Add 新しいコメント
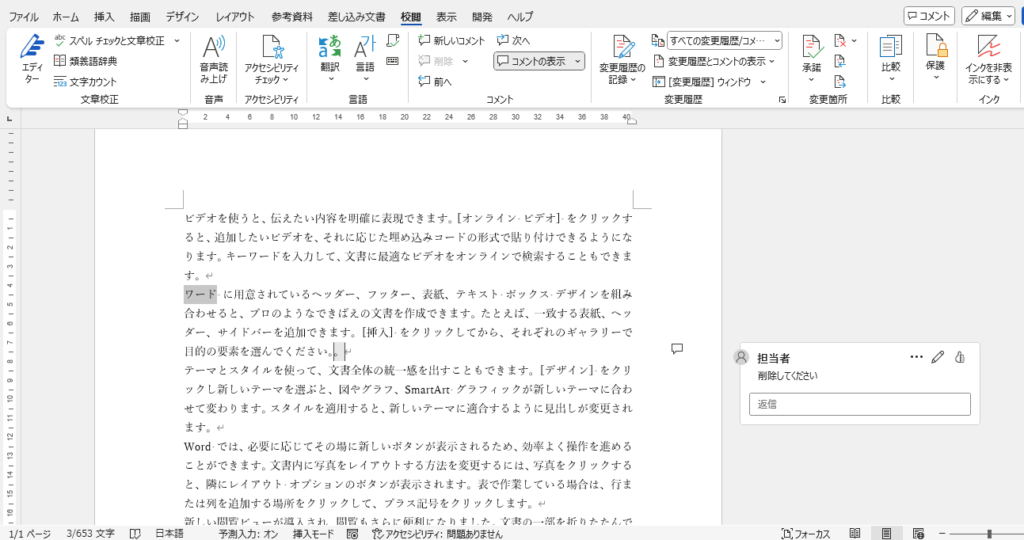The width and height of the screenshot is (1024, 540). (452, 40)
